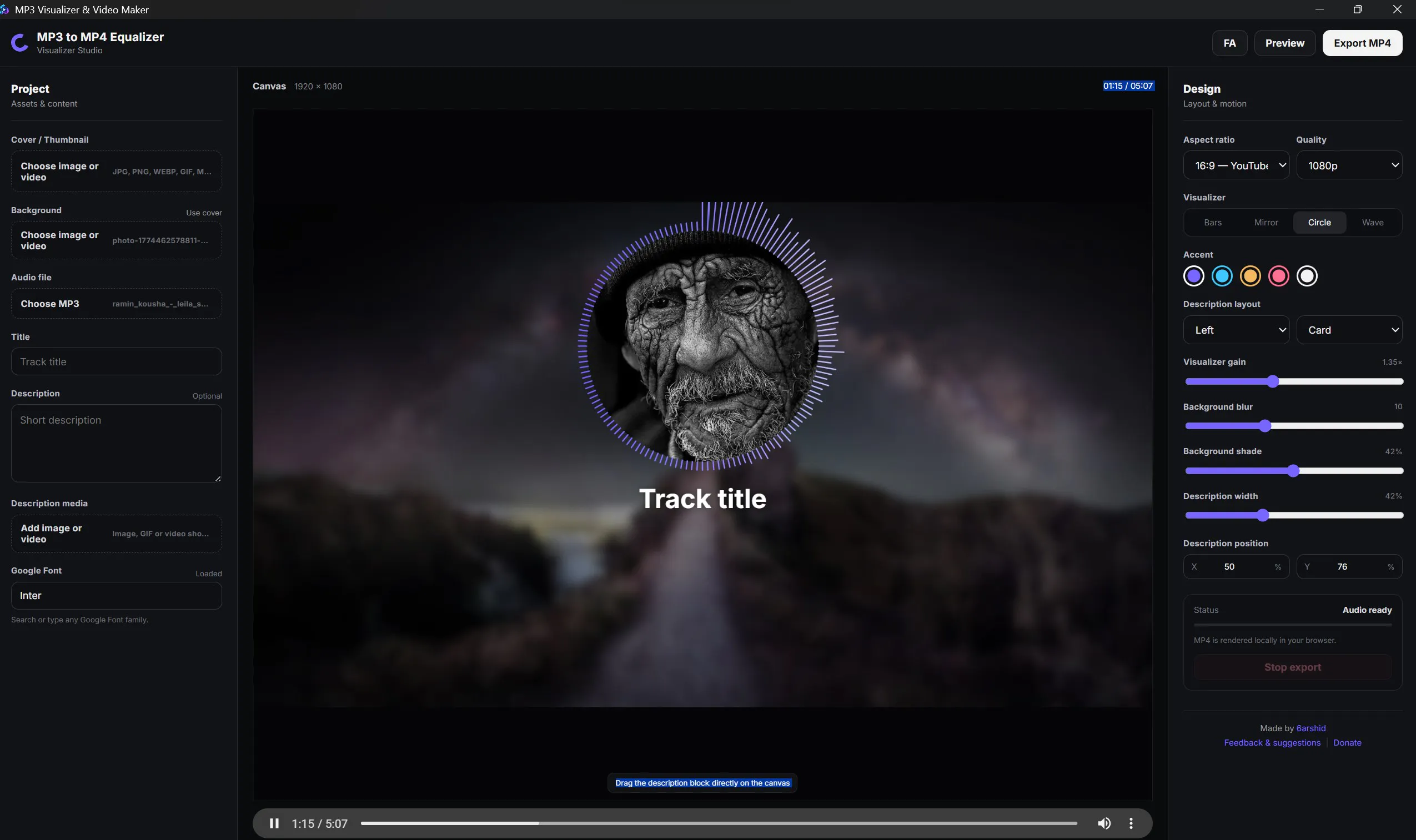Screen dimensions: 1416x840
Task: Select the pink accent color
Action: 1278,276
